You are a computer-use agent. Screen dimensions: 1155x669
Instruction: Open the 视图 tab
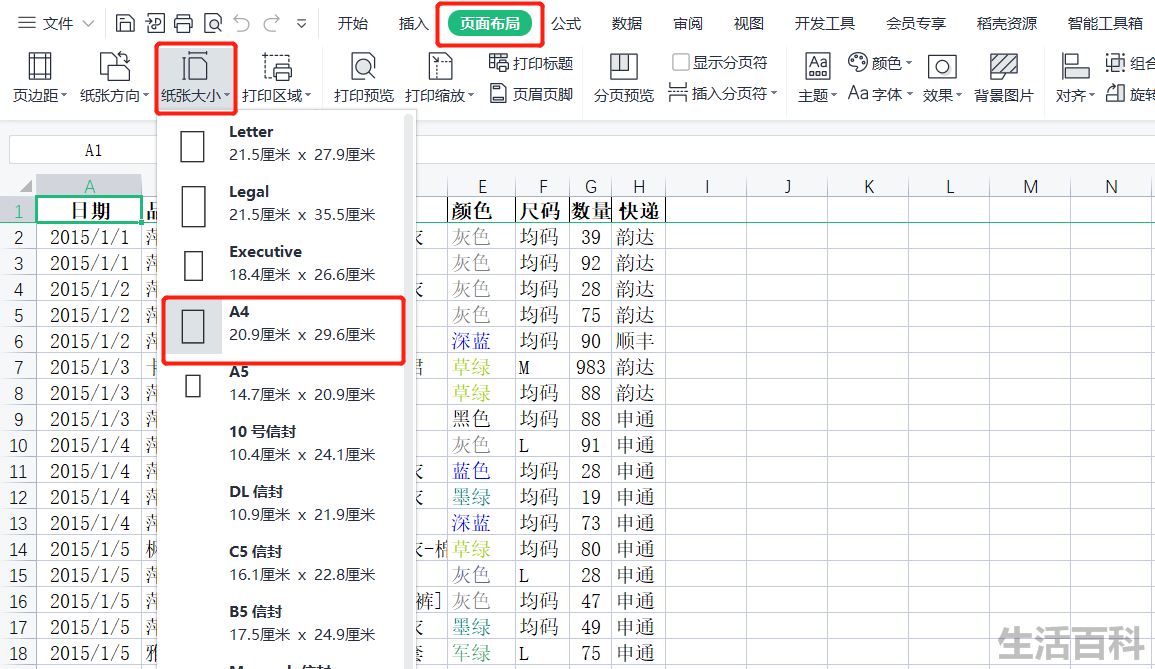point(748,24)
